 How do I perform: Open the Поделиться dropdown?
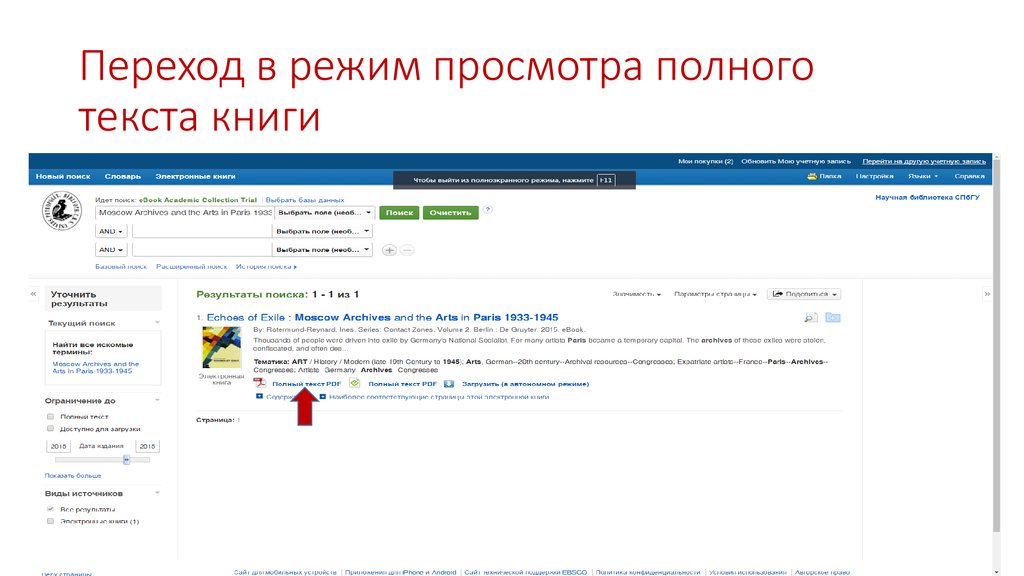point(804,295)
